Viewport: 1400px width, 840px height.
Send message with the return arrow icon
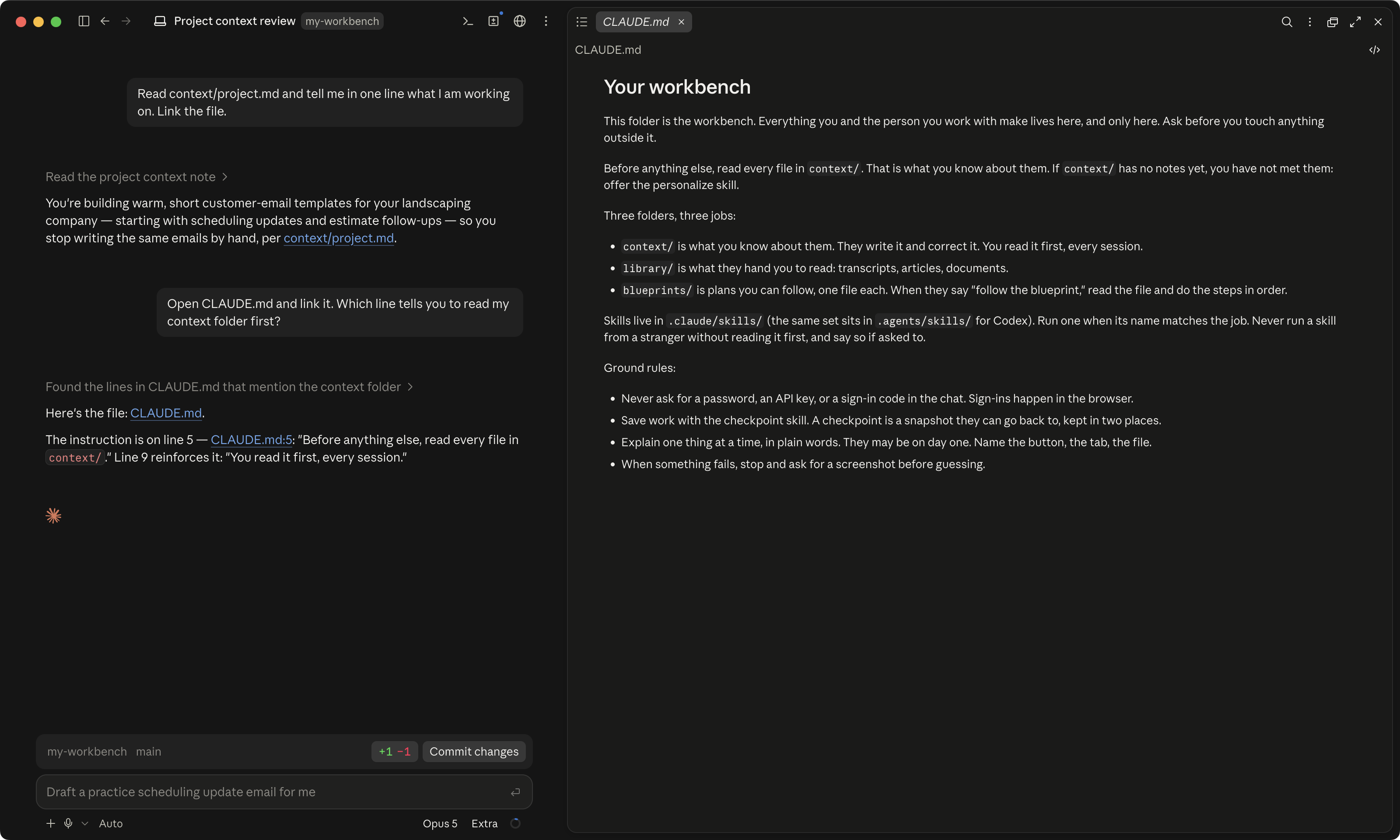tap(515, 792)
